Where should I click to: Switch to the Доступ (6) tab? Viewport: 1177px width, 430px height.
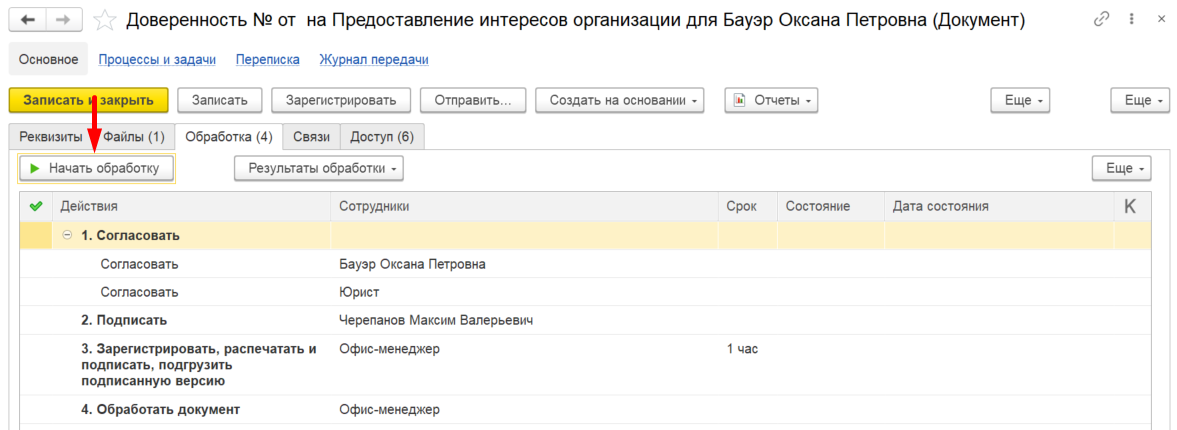(x=382, y=137)
